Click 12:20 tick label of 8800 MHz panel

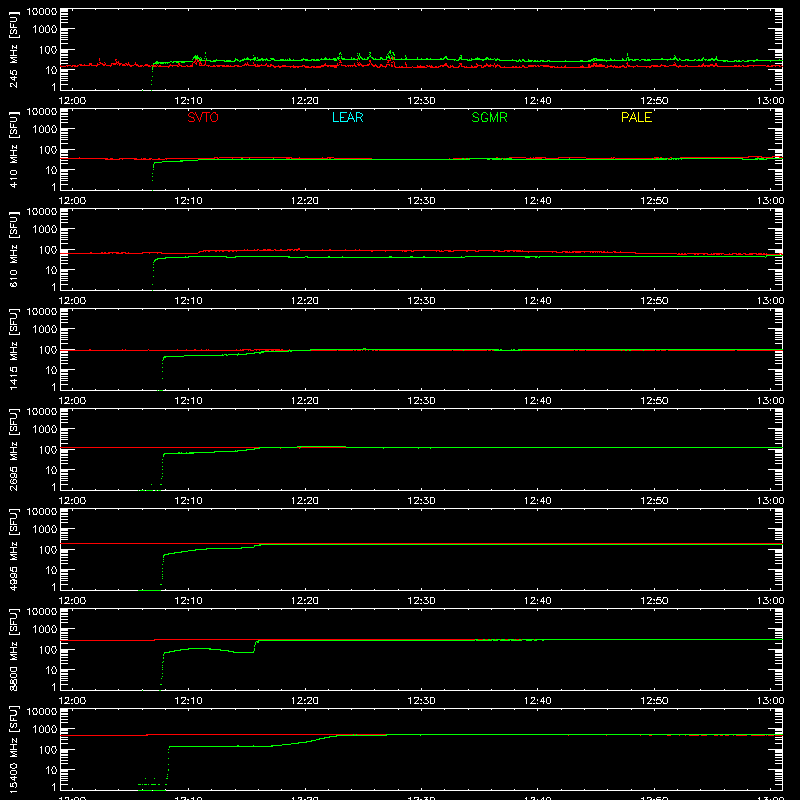[305, 701]
